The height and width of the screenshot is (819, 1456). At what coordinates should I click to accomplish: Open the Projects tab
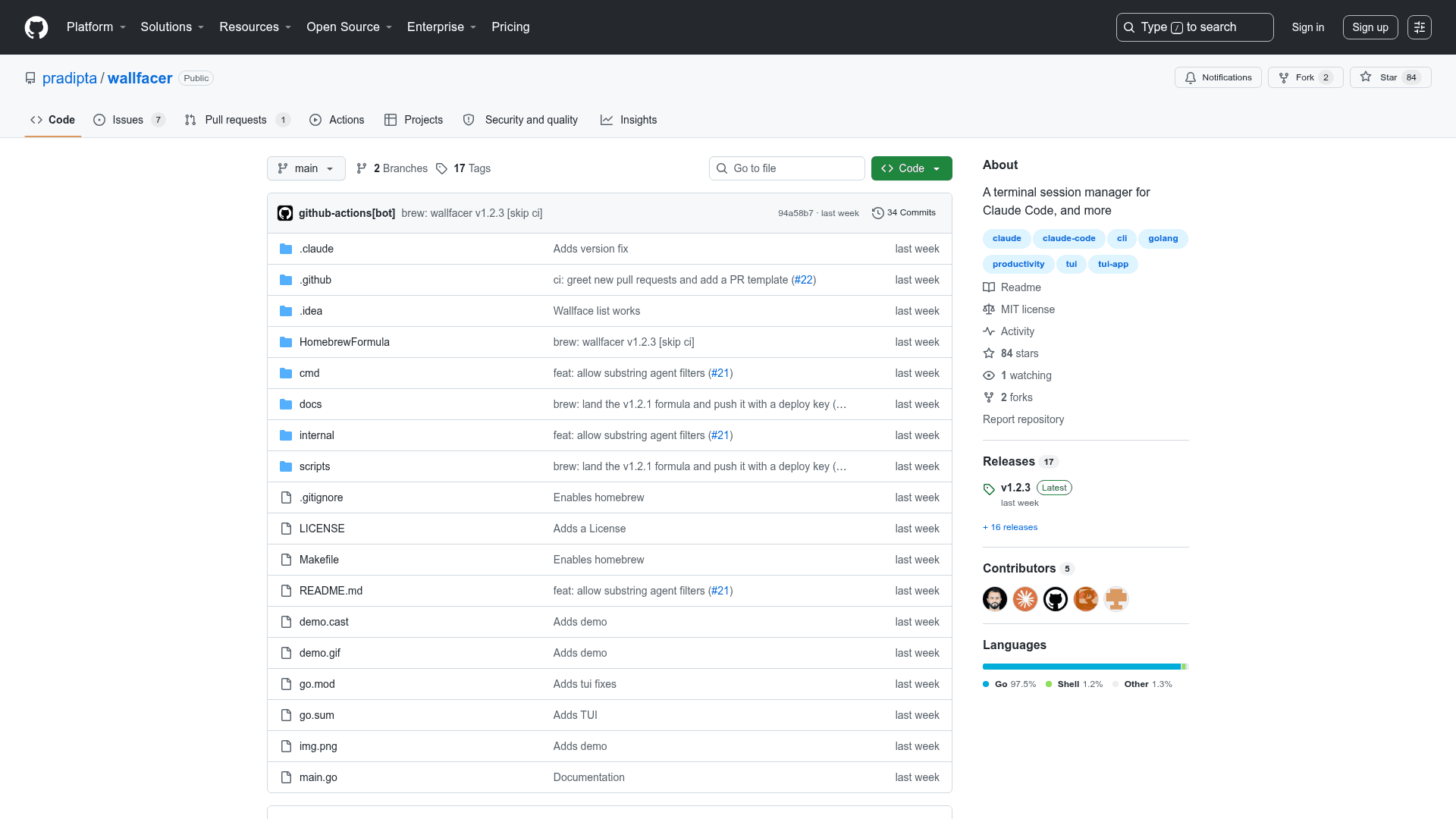coord(413,120)
